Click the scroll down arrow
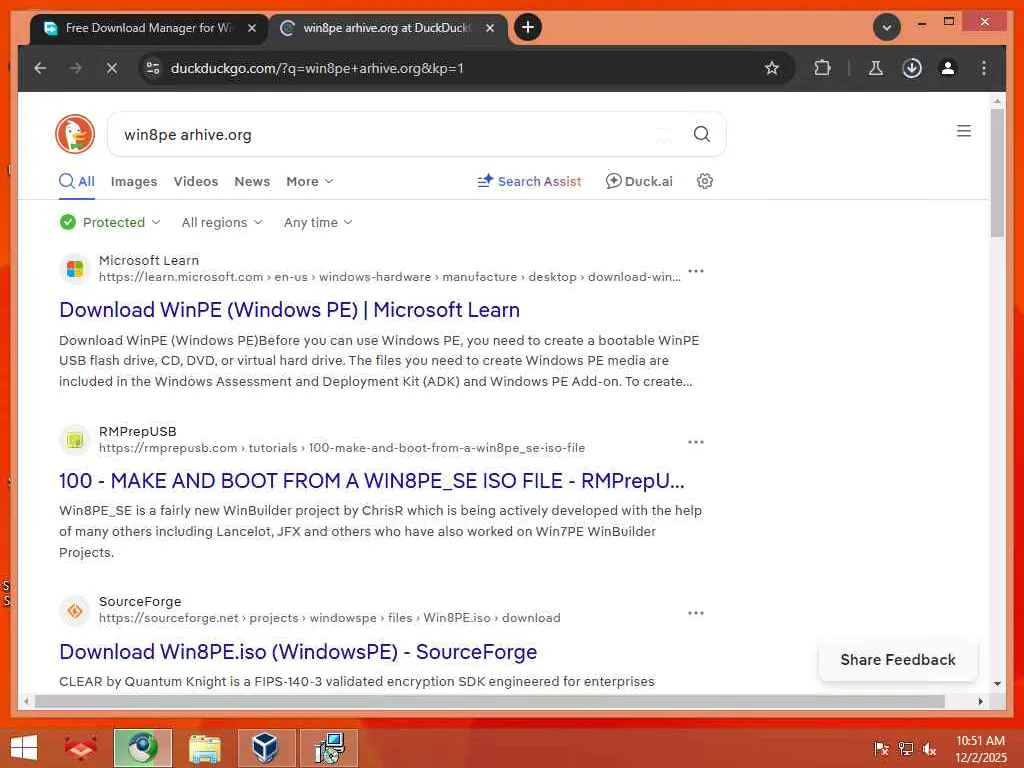The width and height of the screenshot is (1024, 768). [997, 684]
